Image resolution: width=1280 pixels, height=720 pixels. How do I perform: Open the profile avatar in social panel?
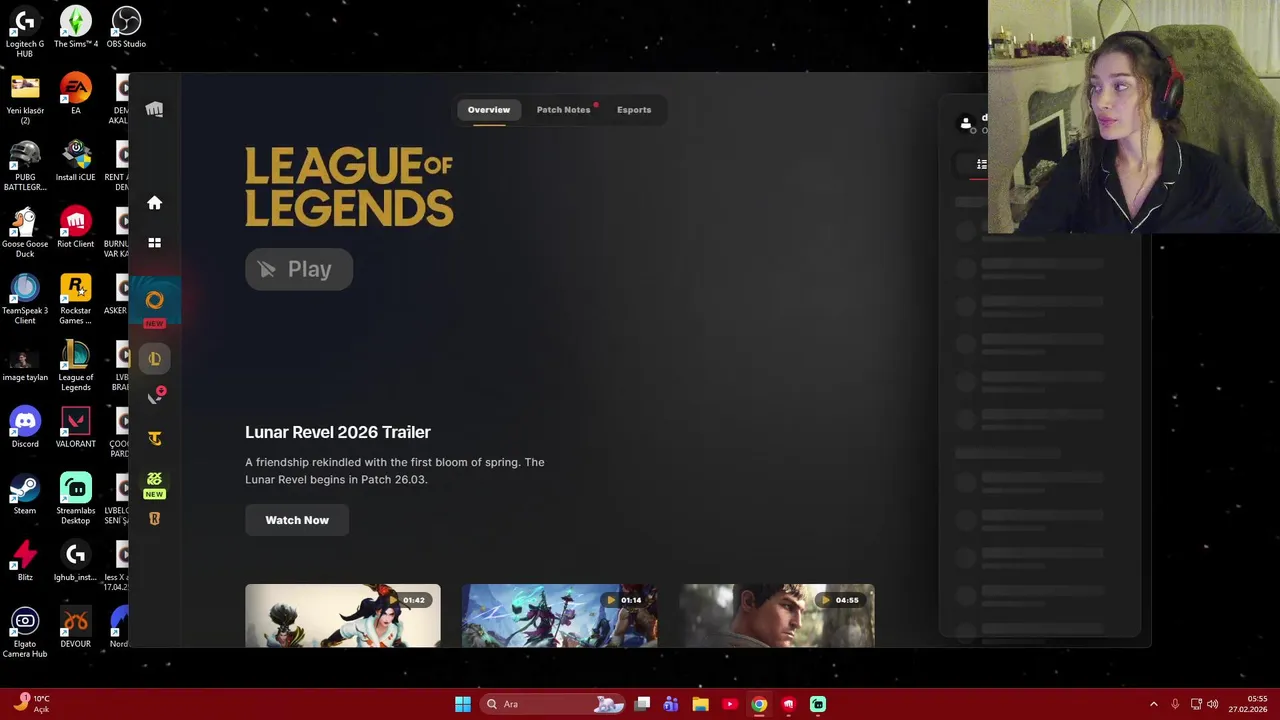(965, 123)
